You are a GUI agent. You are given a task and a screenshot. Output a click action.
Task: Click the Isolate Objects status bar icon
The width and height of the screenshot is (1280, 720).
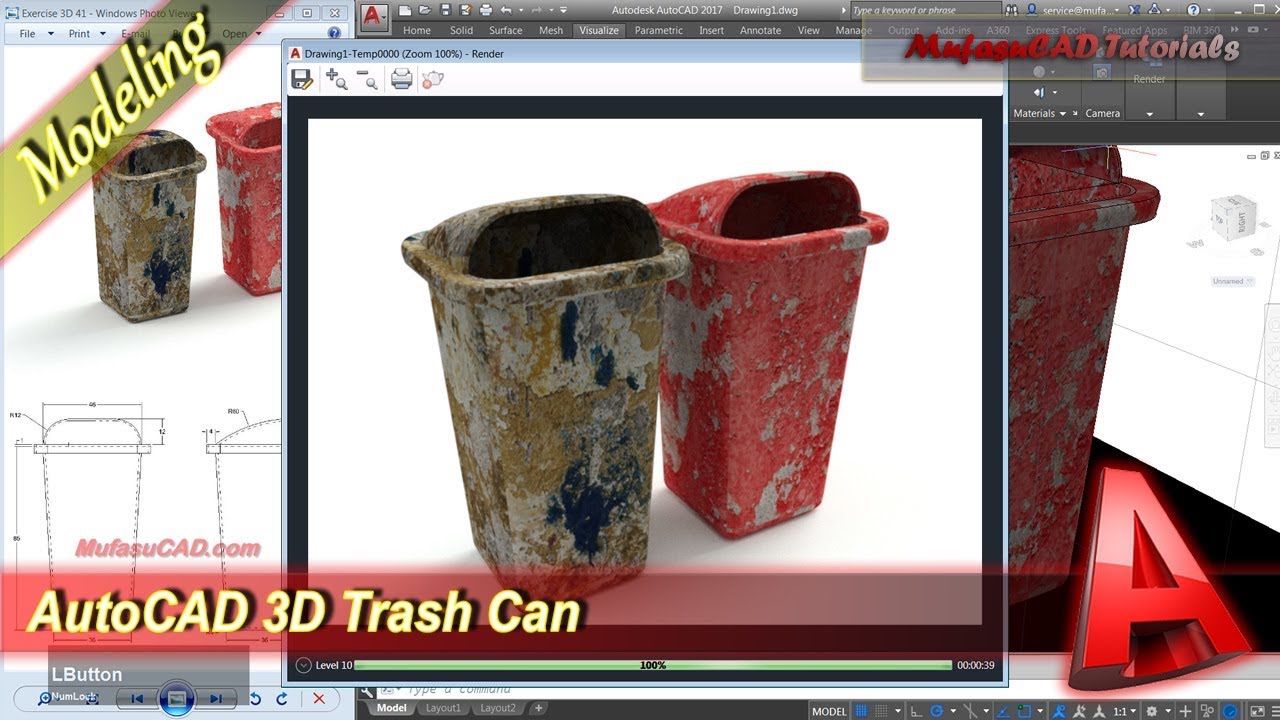tap(1207, 711)
